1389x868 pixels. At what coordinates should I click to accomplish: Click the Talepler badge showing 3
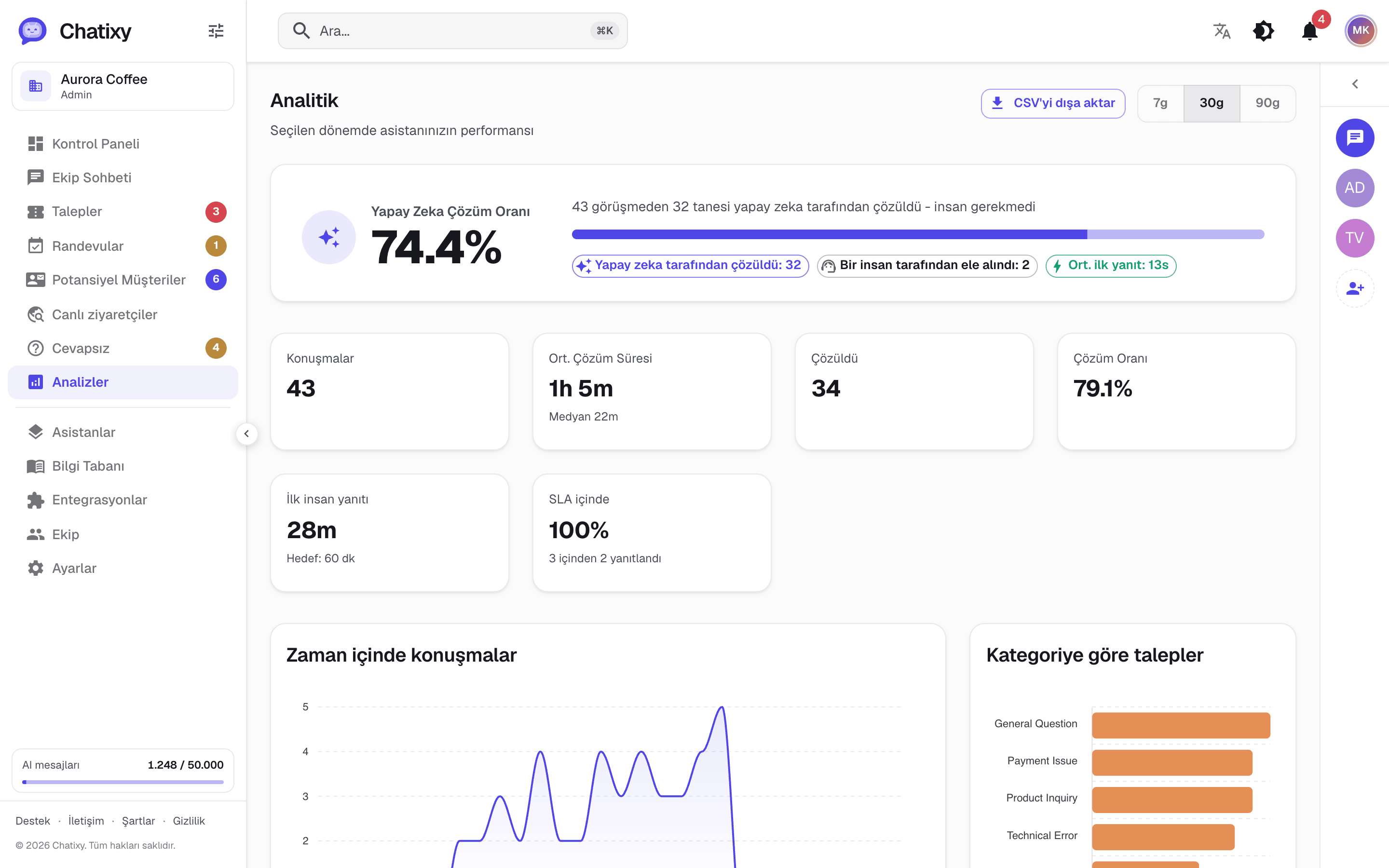click(x=216, y=212)
